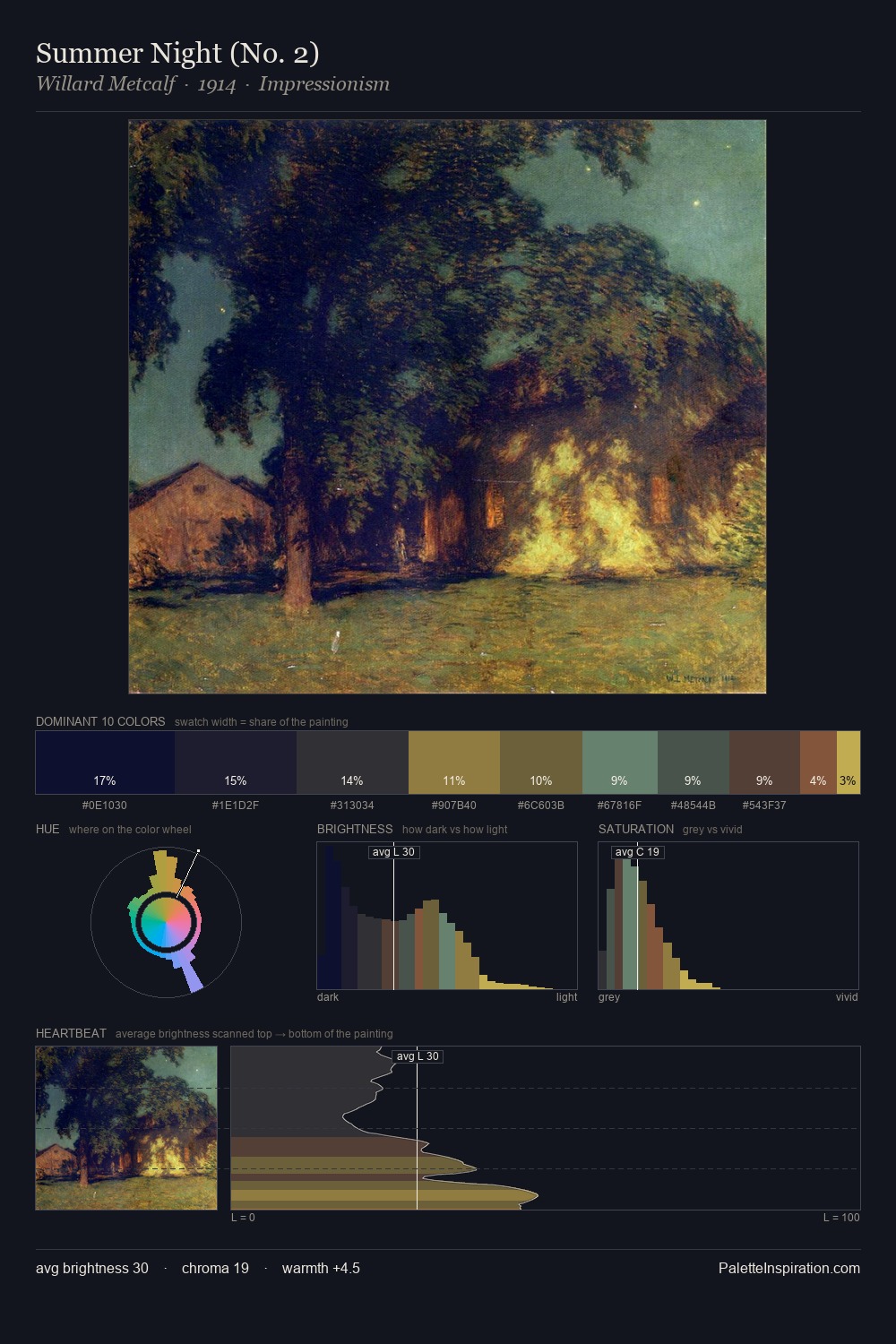Click the 'grey' axis label

click(x=609, y=997)
